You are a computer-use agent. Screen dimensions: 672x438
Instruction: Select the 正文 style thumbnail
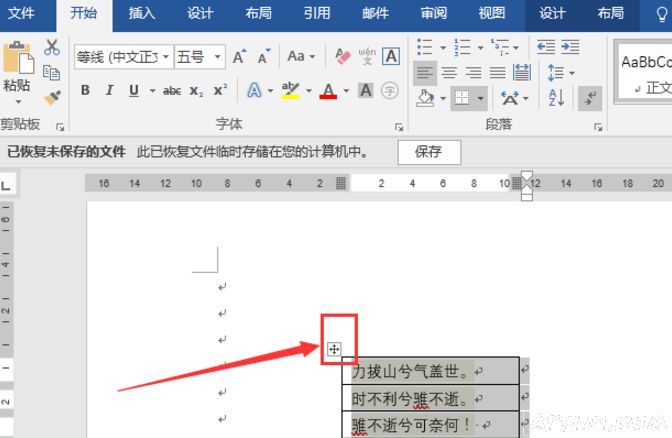pos(645,74)
